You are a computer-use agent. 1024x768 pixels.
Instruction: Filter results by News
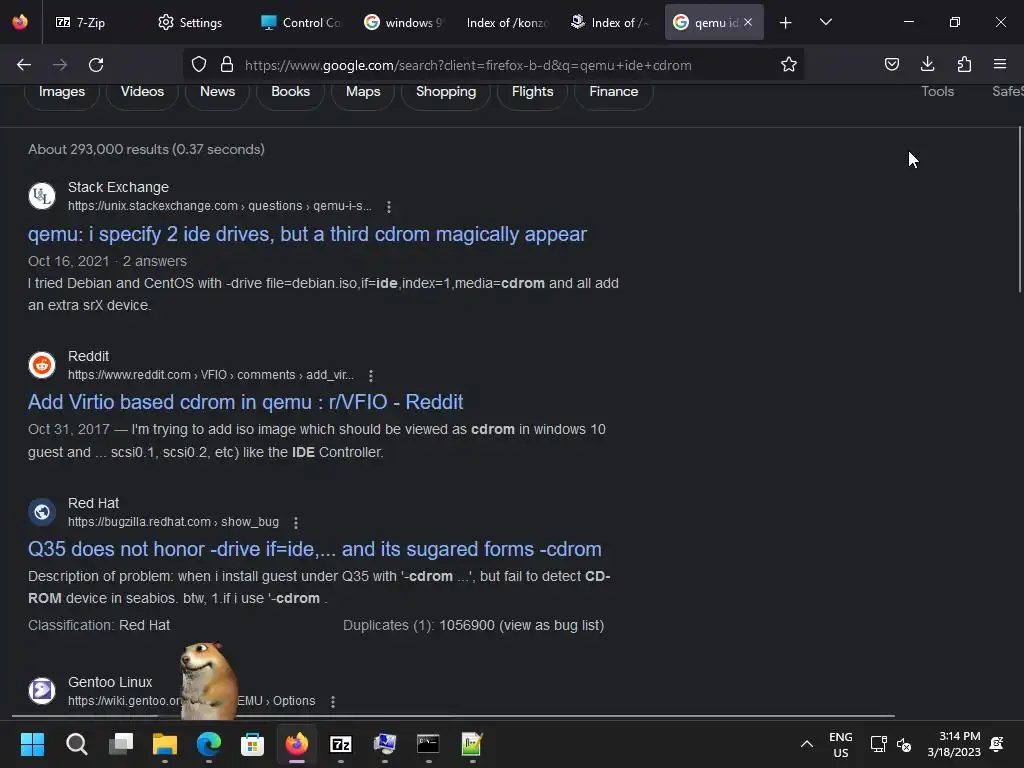point(217,91)
